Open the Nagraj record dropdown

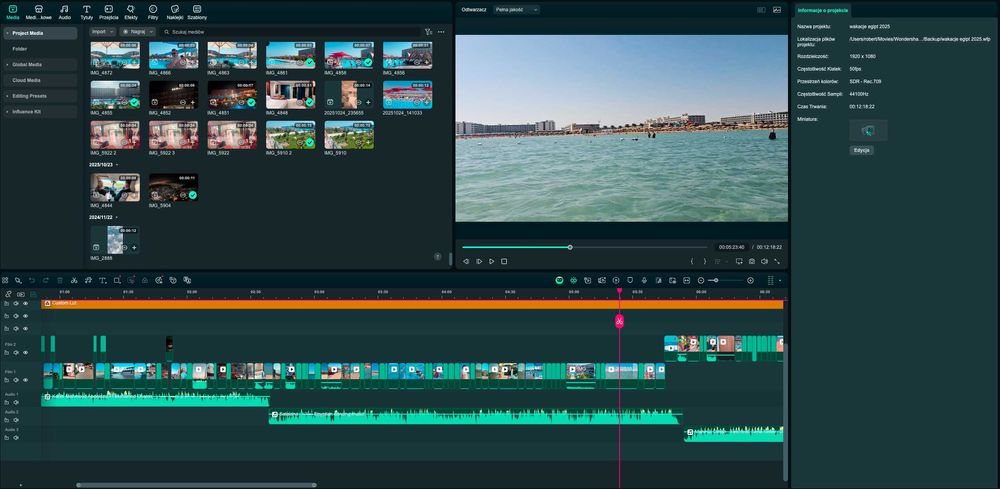tap(137, 31)
